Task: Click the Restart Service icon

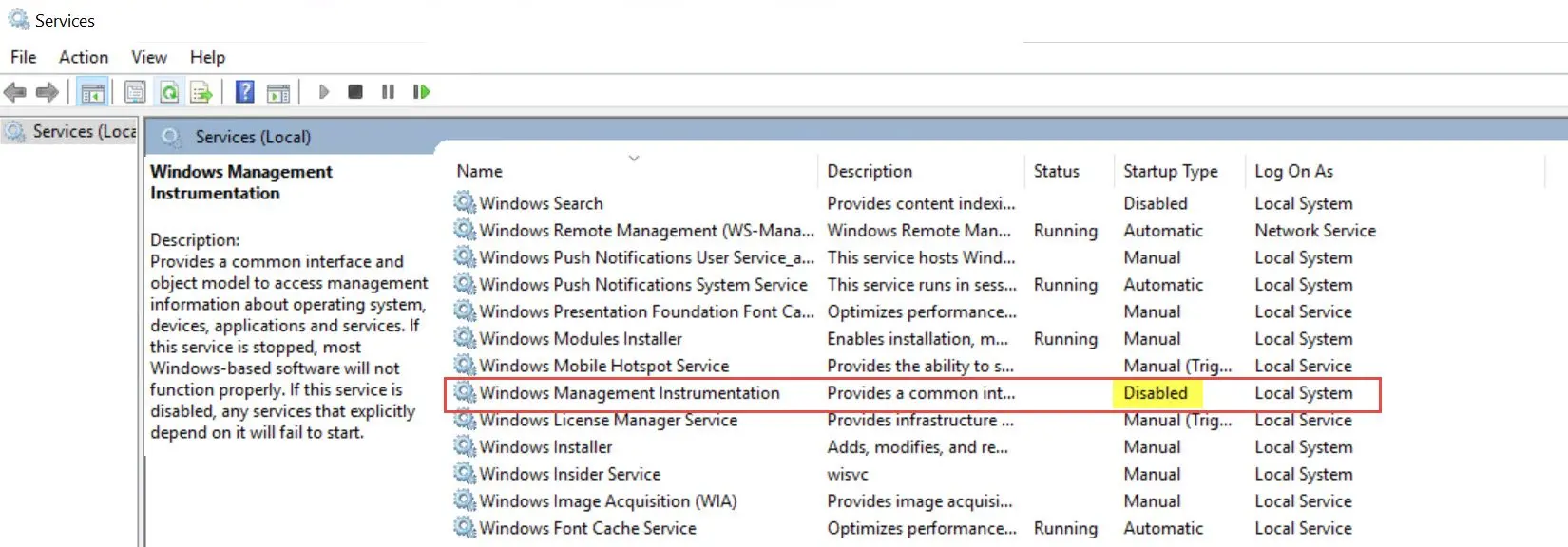Action: 421,92
